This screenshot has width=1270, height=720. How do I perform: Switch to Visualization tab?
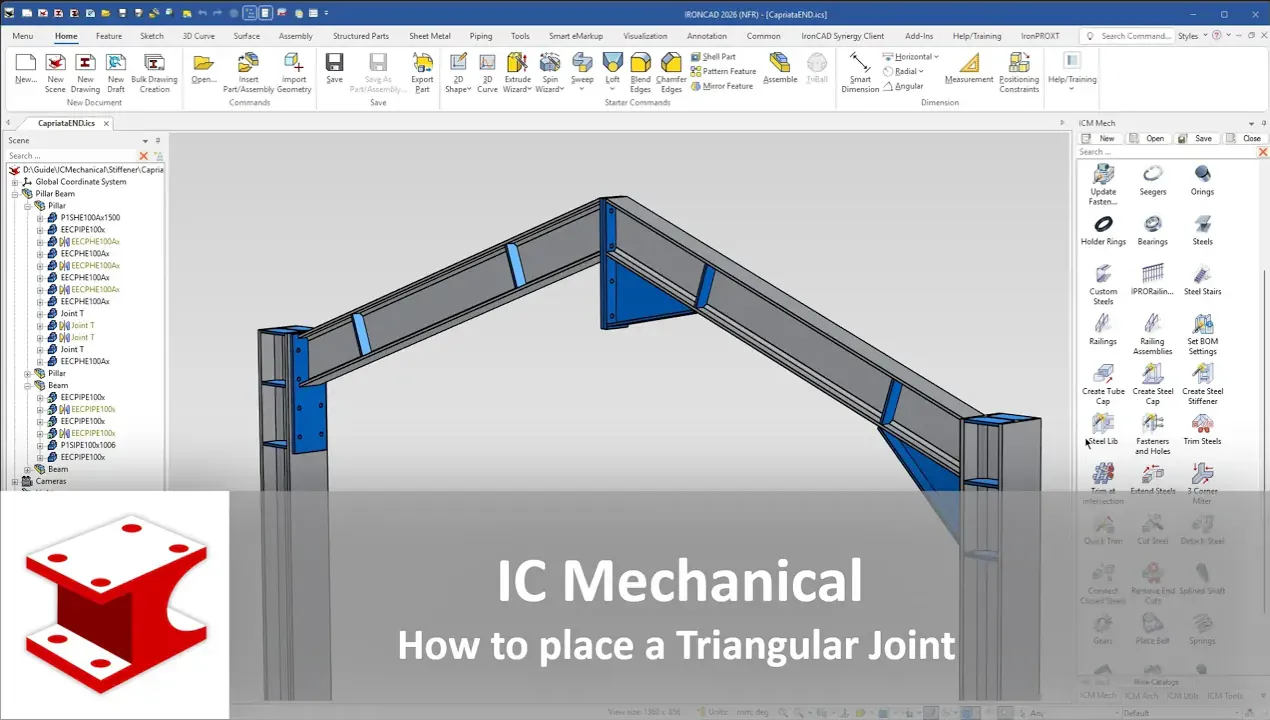point(645,36)
